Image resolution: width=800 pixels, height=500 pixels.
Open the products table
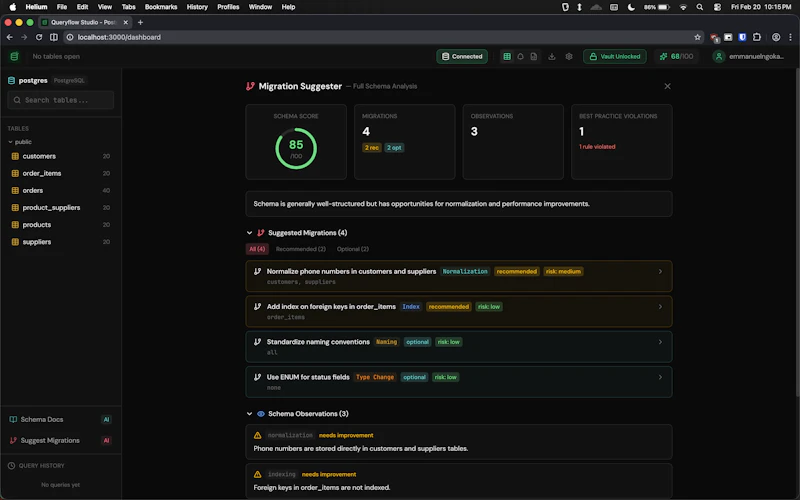tap(61, 224)
